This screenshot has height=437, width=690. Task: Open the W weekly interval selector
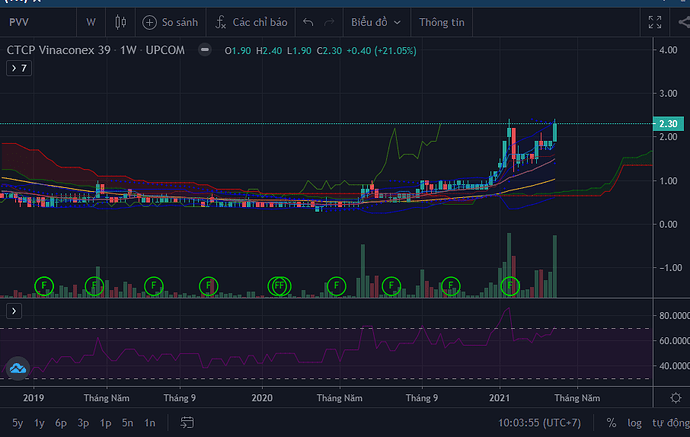pyautogui.click(x=91, y=21)
